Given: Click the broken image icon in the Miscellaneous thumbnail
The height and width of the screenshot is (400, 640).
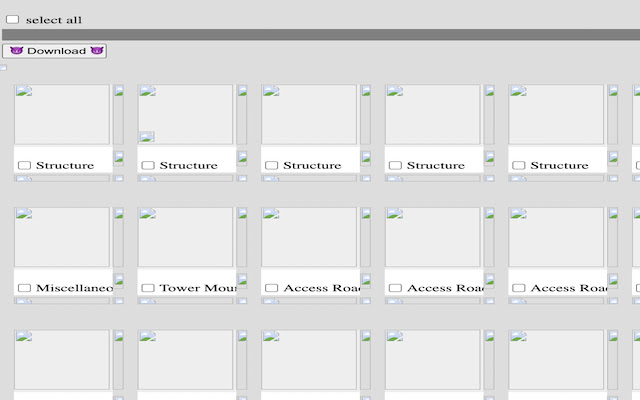Looking at the screenshot, I should pos(24,213).
